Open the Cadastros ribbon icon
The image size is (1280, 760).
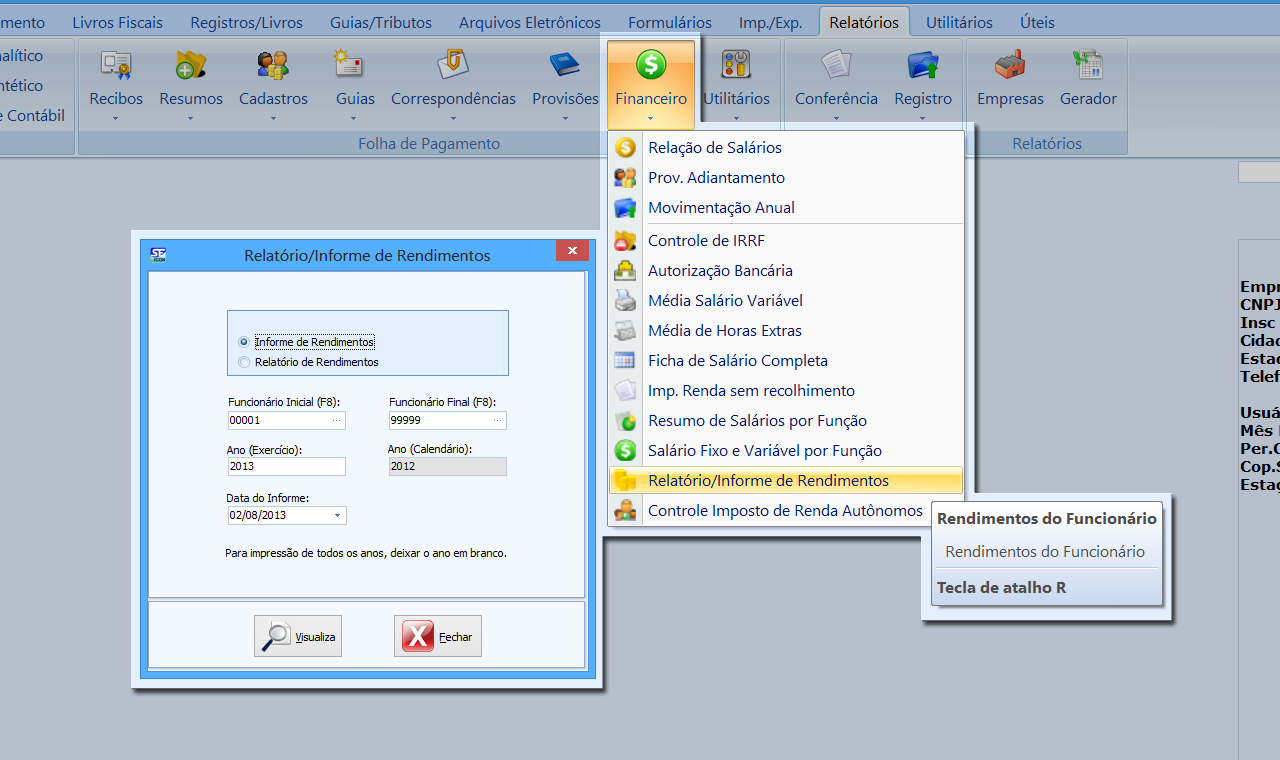click(x=273, y=68)
